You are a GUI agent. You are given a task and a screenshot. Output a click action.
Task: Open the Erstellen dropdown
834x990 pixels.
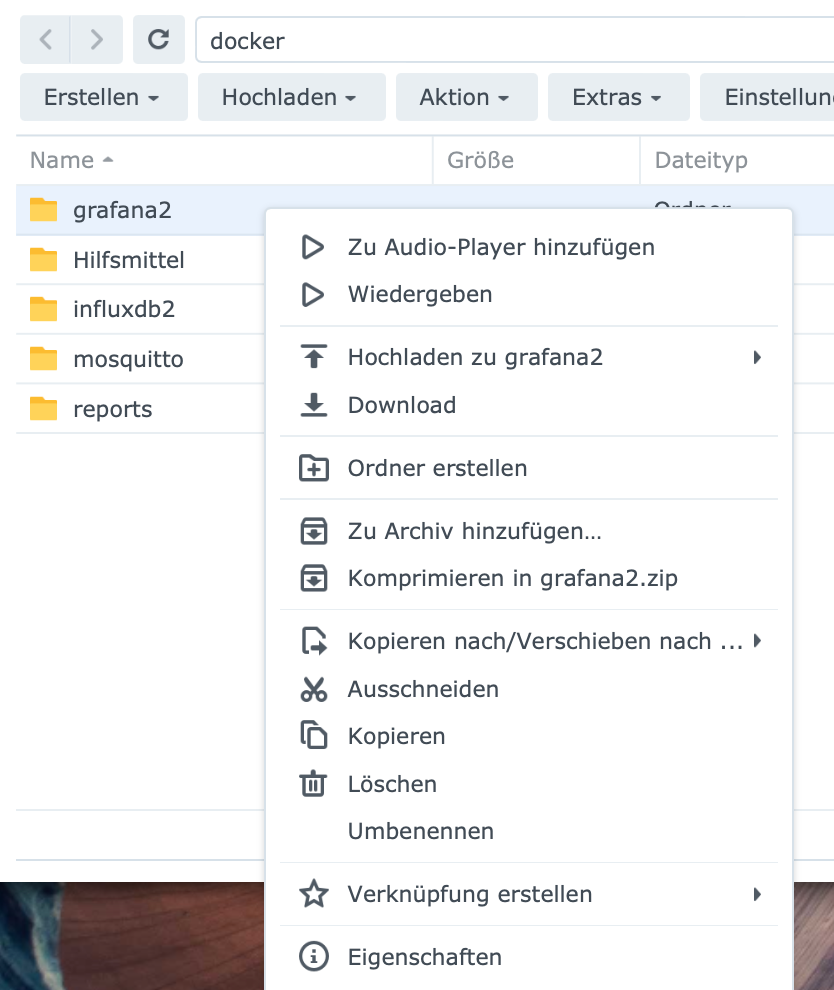coord(102,97)
